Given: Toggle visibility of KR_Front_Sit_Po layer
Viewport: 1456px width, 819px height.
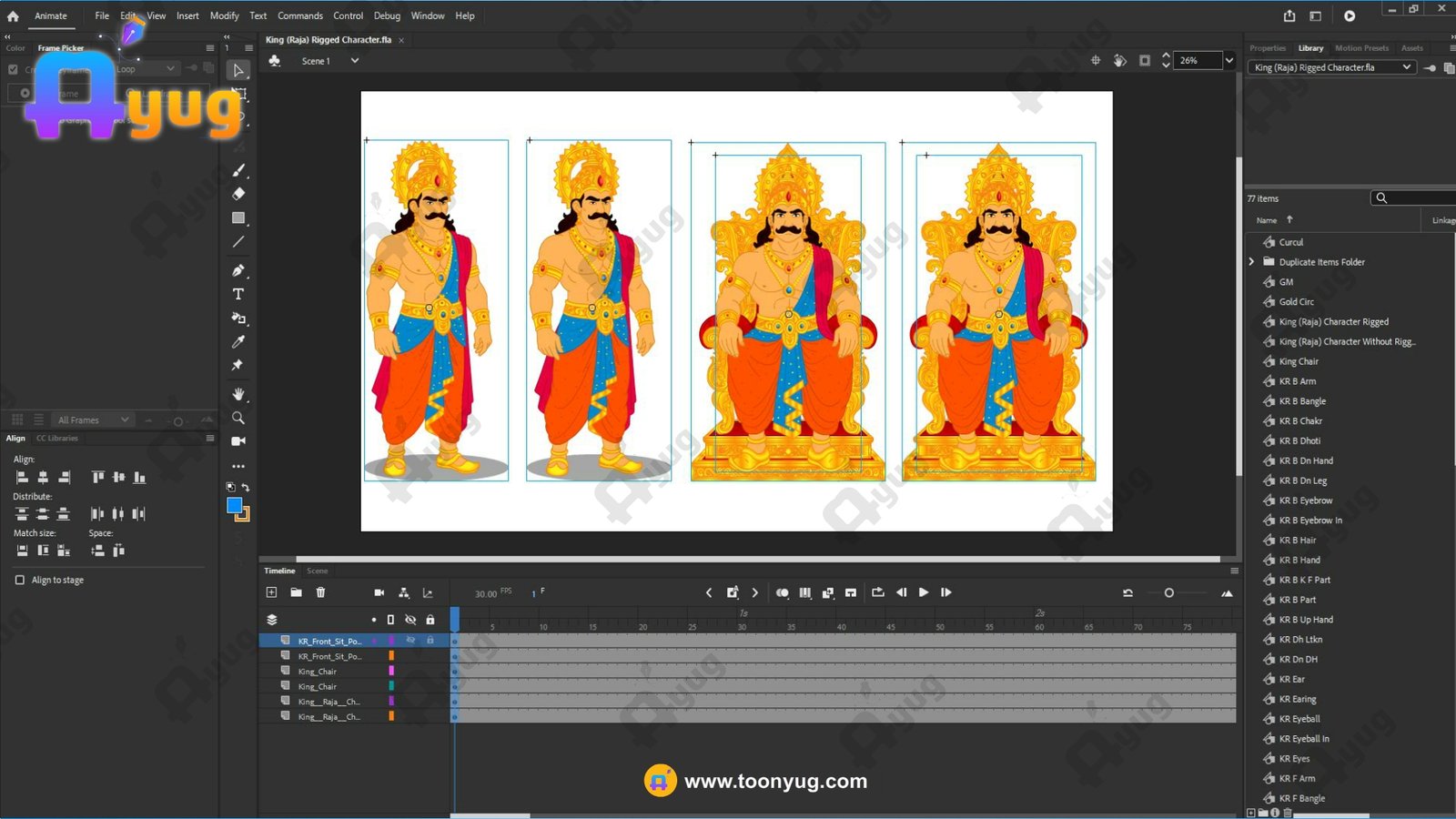Looking at the screenshot, I should 410,641.
